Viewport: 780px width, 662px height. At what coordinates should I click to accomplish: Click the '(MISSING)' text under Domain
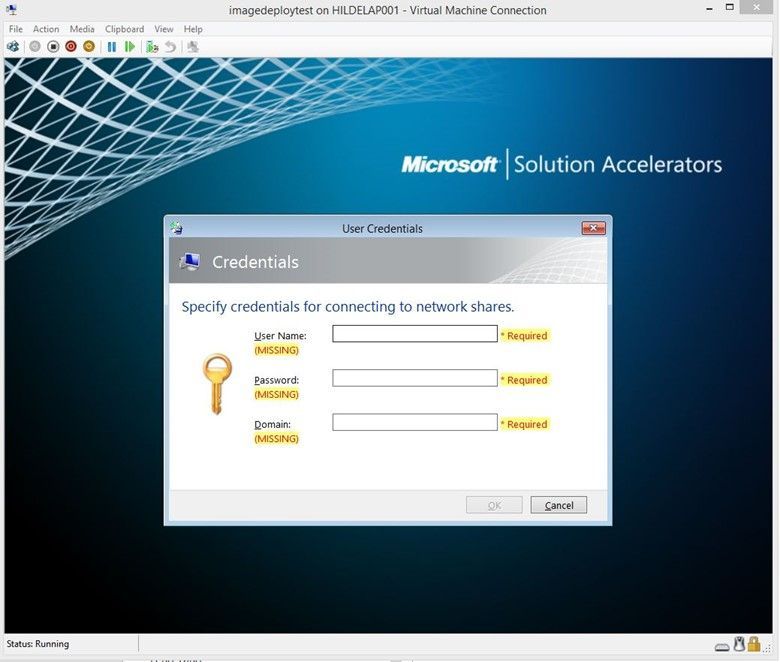point(277,439)
